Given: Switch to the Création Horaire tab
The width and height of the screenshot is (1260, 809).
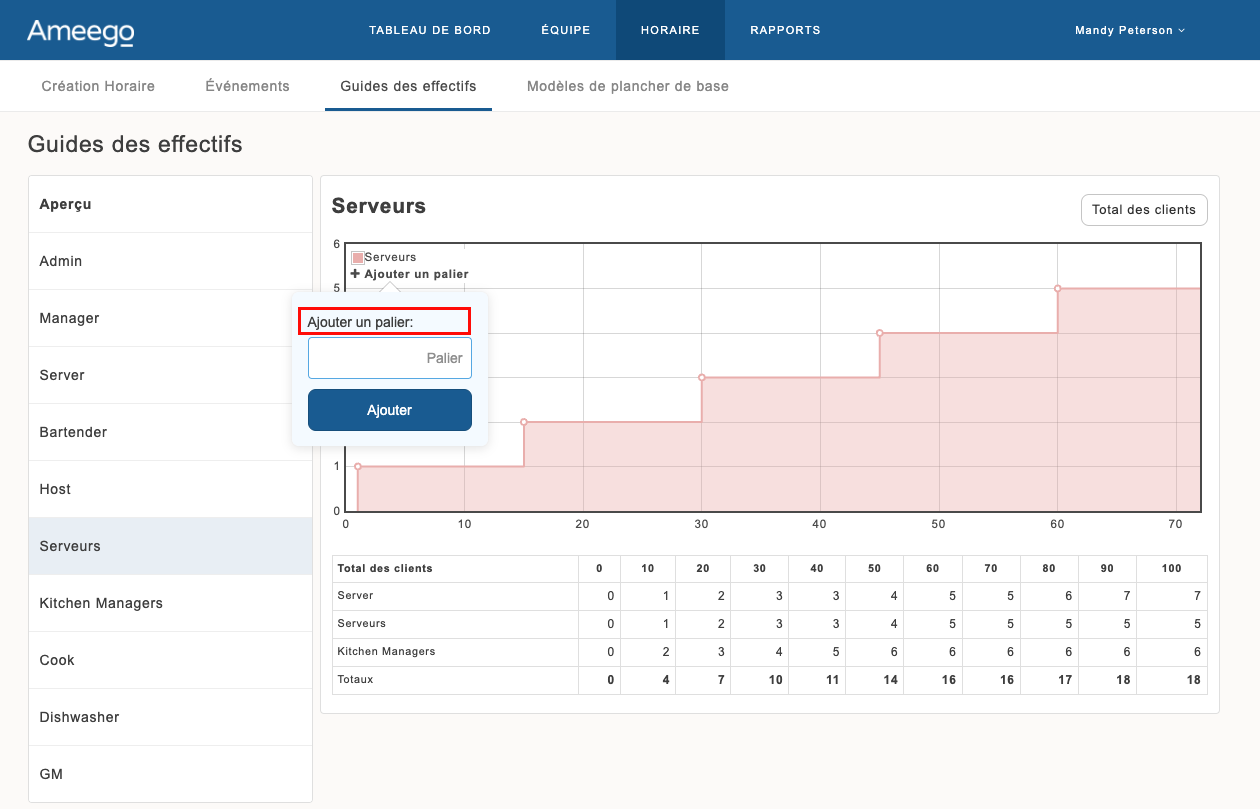Looking at the screenshot, I should (98, 86).
